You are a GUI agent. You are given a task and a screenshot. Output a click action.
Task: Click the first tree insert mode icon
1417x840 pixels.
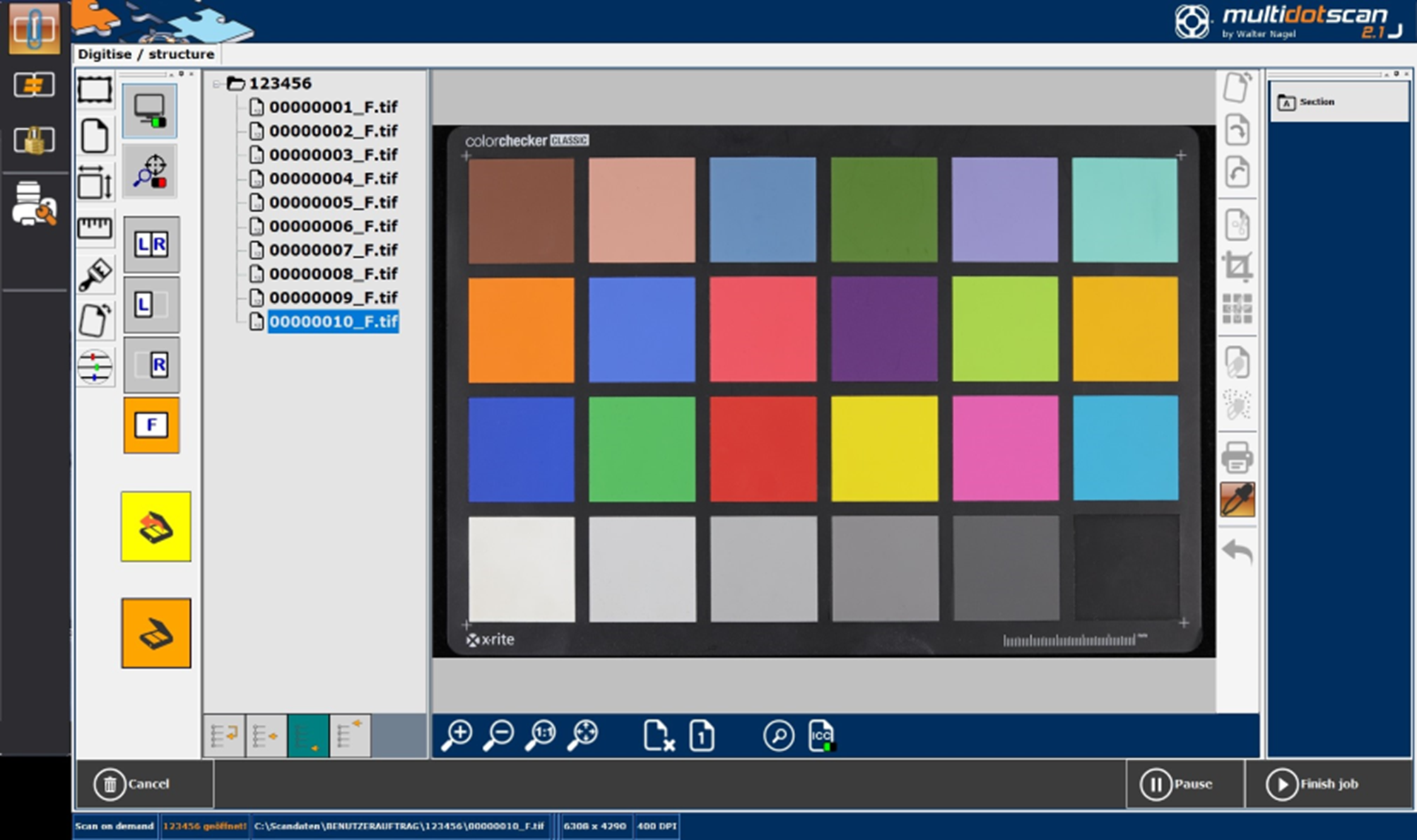click(x=224, y=736)
